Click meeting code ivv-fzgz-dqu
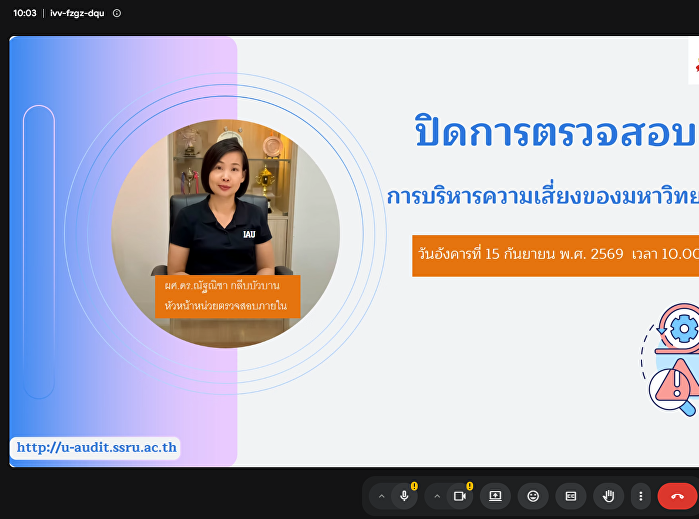The height and width of the screenshot is (519, 699). (77, 13)
